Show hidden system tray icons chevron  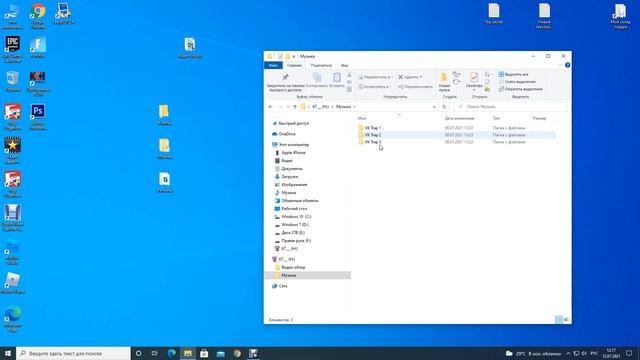coord(568,353)
